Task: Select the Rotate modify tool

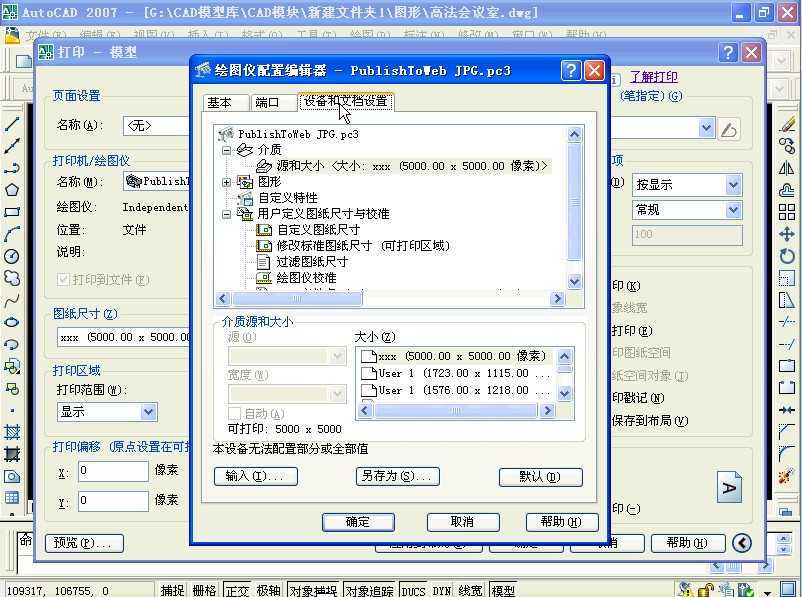Action: click(x=787, y=256)
